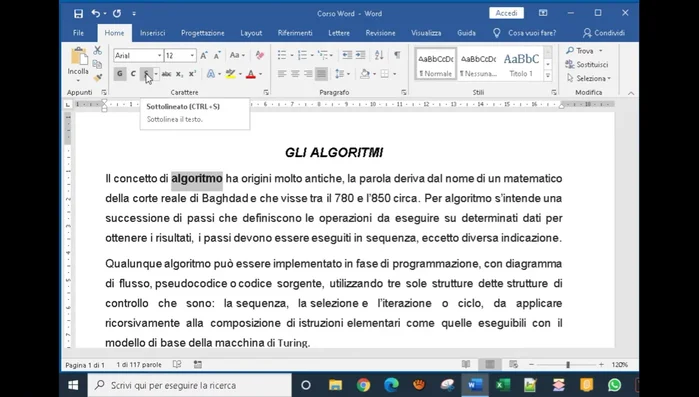Apply the Titolo 1 style
This screenshot has height=397, width=699.
click(x=521, y=64)
